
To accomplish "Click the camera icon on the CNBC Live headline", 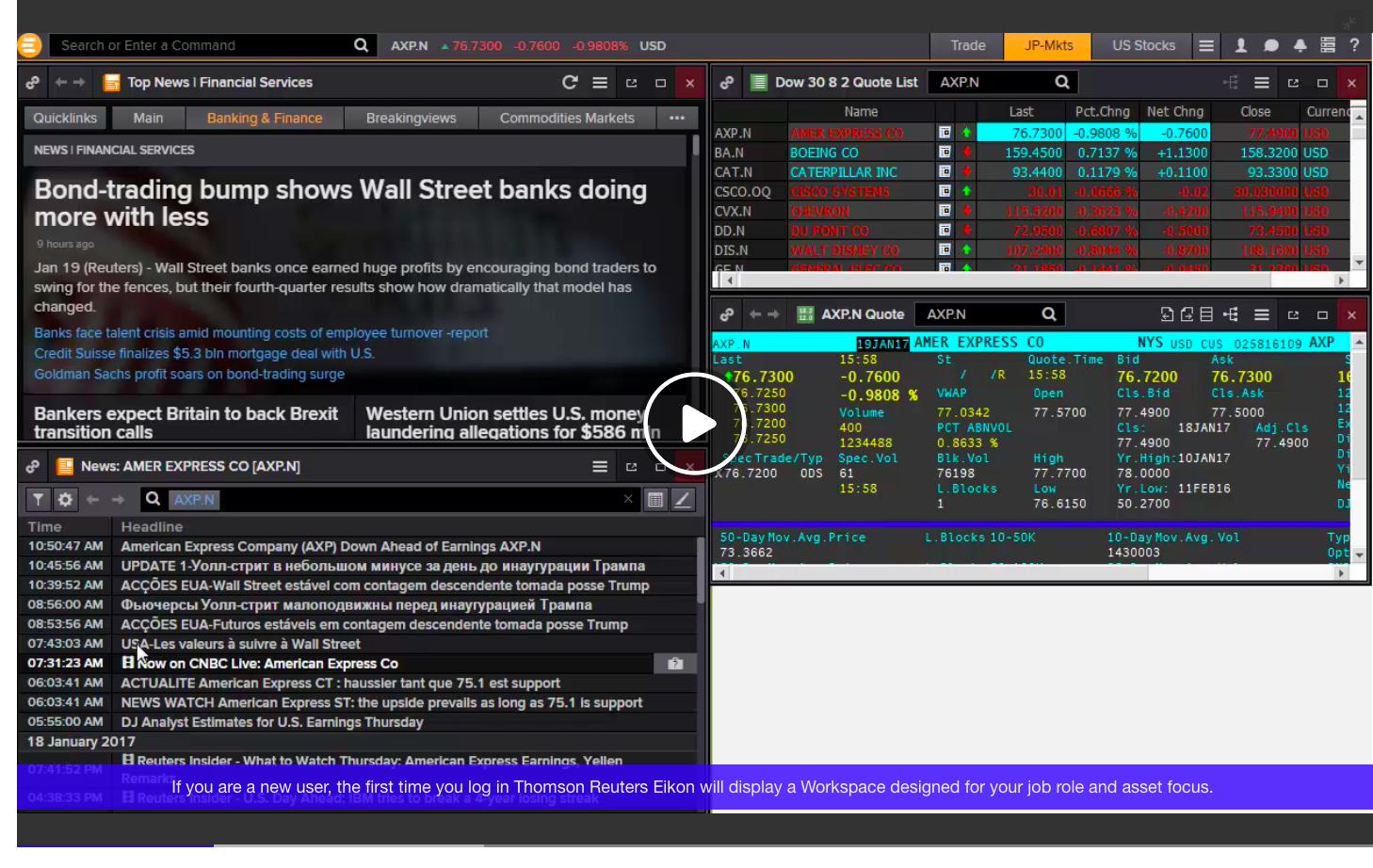I will (675, 664).
